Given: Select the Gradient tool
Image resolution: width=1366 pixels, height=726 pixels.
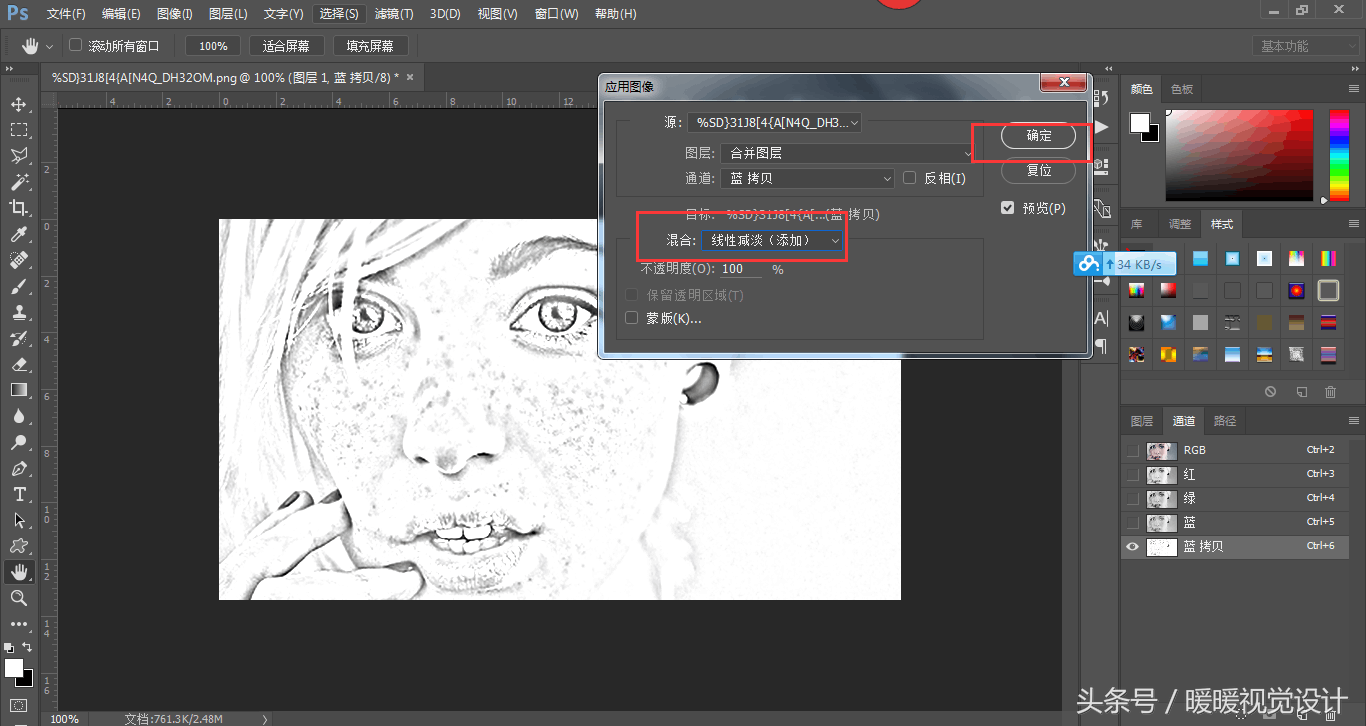Looking at the screenshot, I should coord(19,390).
